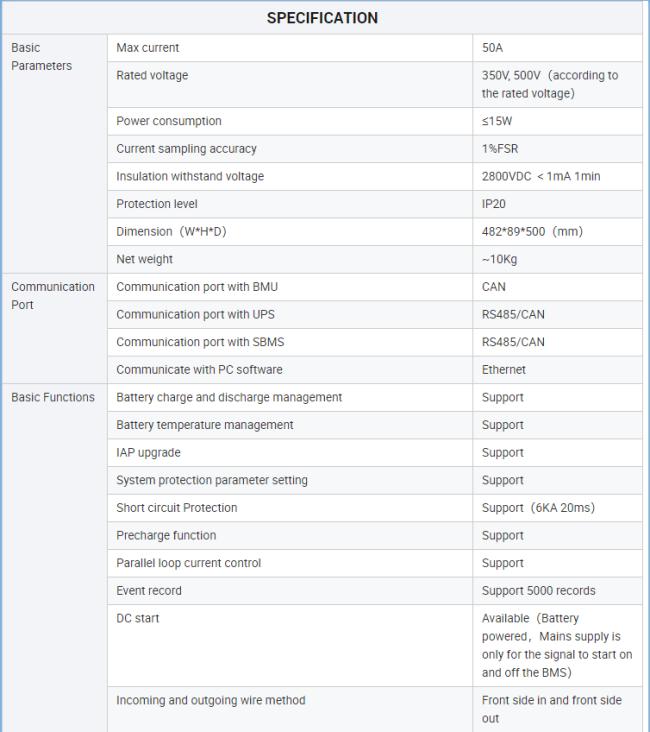Click the DC start row label
The height and width of the screenshot is (732, 650).
click(138, 618)
